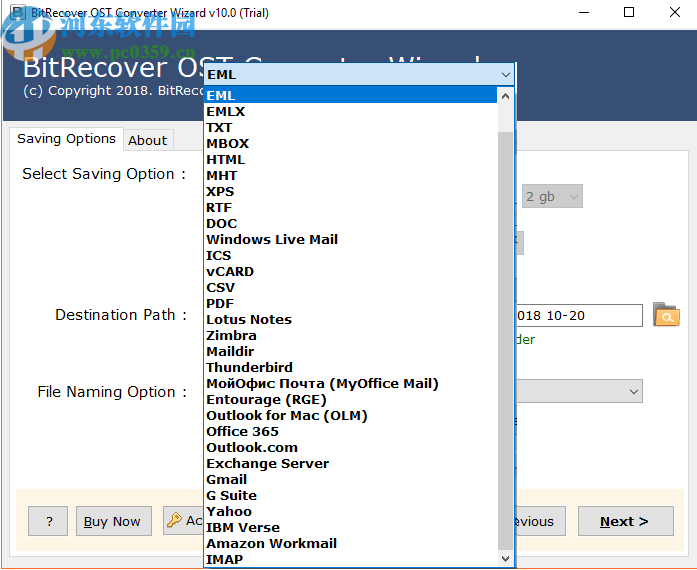The height and width of the screenshot is (570, 697).
Task: Click the list scrollbar up arrow
Action: pyautogui.click(x=505, y=96)
